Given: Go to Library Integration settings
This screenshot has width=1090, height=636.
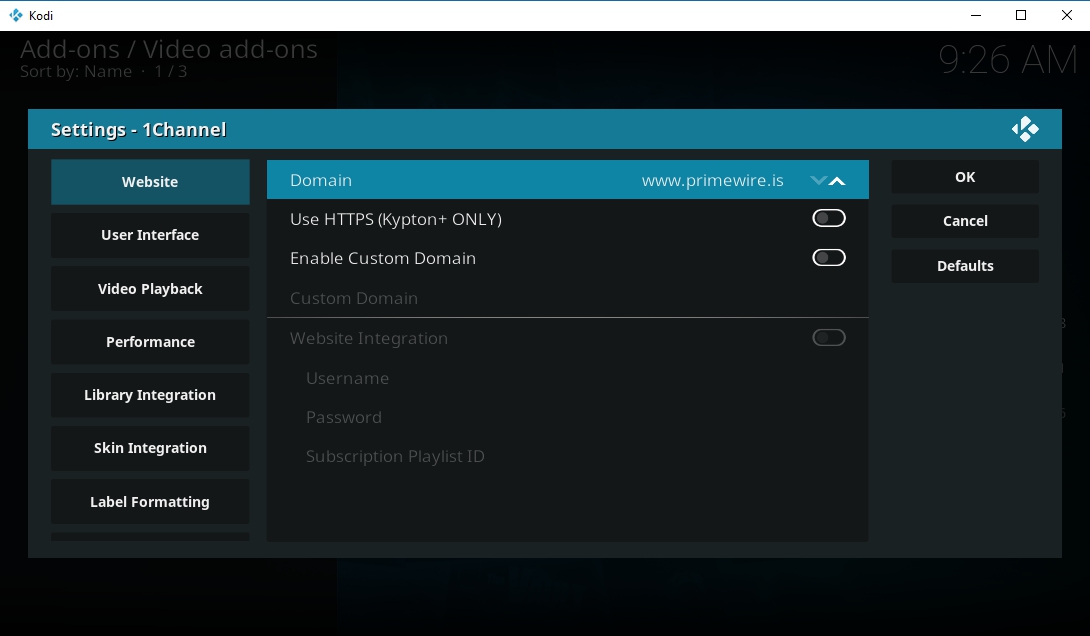Looking at the screenshot, I should pyautogui.click(x=150, y=395).
